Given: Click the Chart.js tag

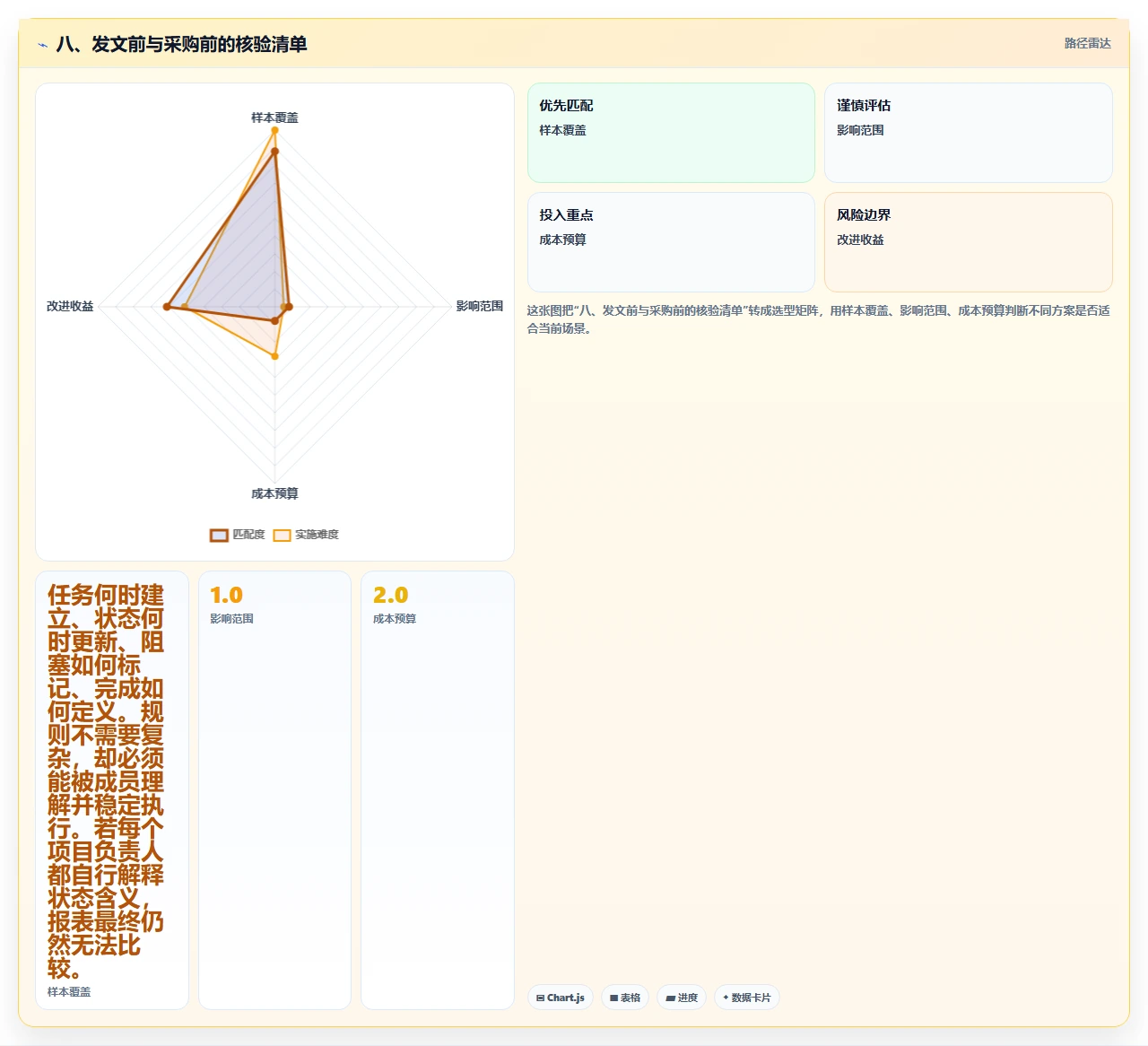Looking at the screenshot, I should coord(561,998).
